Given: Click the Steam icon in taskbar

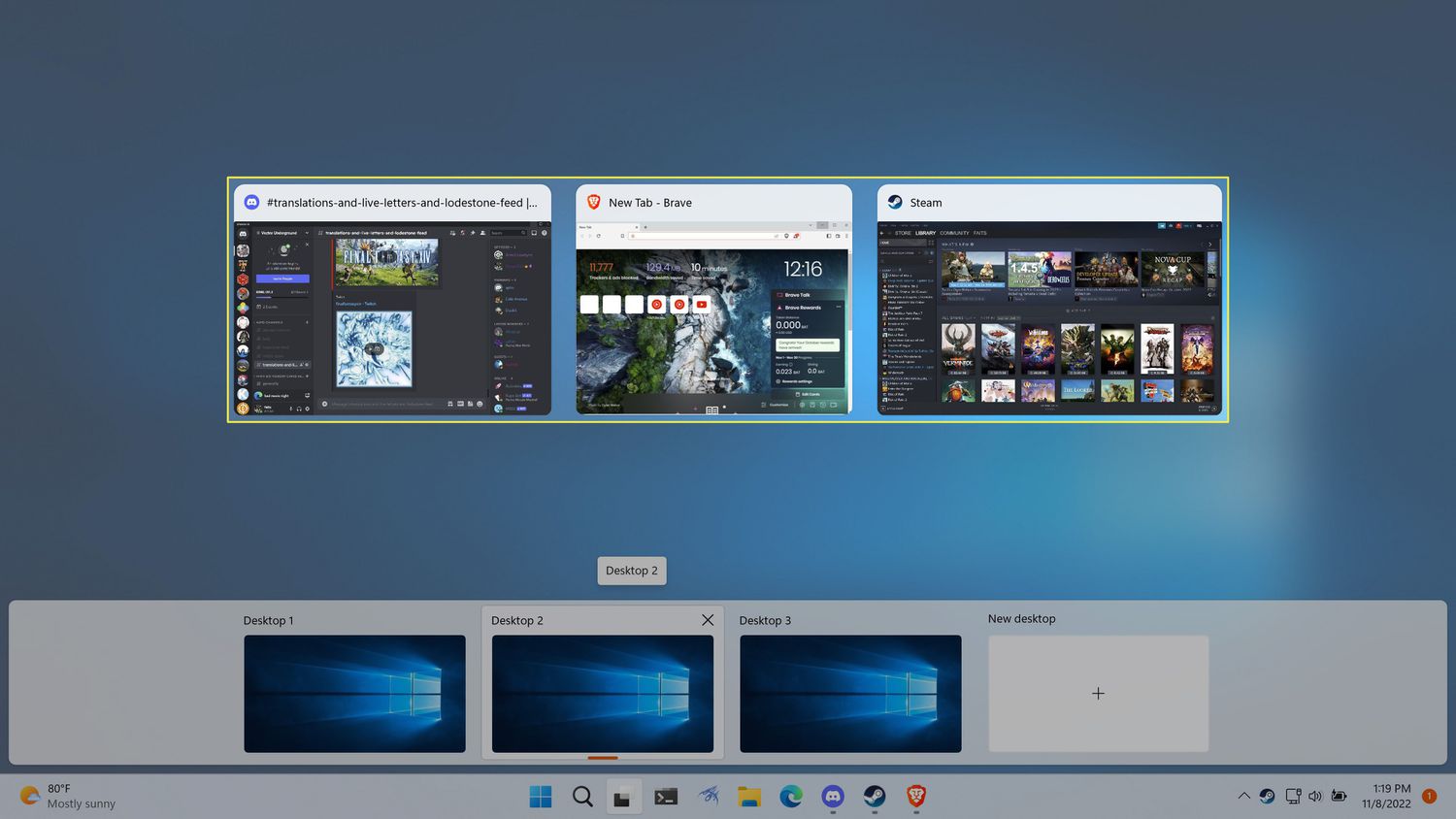Looking at the screenshot, I should tap(875, 797).
